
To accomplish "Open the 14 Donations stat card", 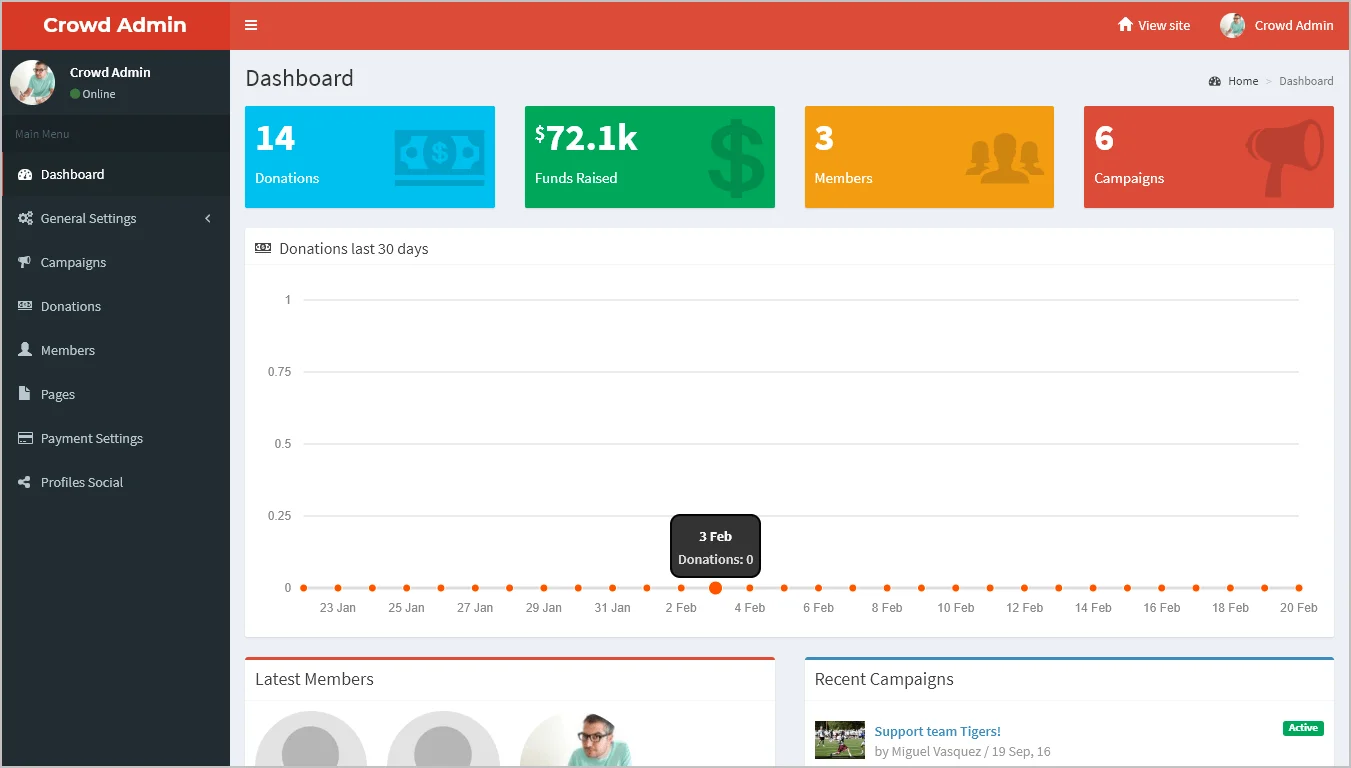I will coord(370,157).
